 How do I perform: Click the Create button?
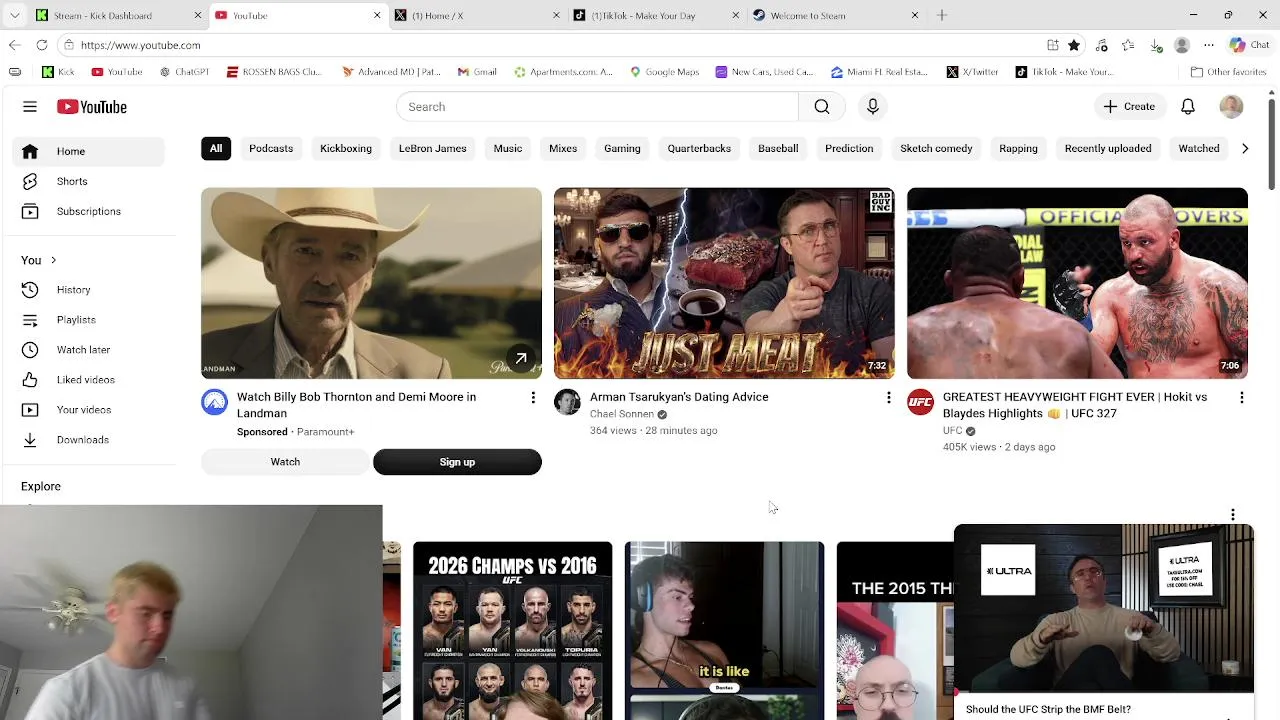pyautogui.click(x=1129, y=107)
